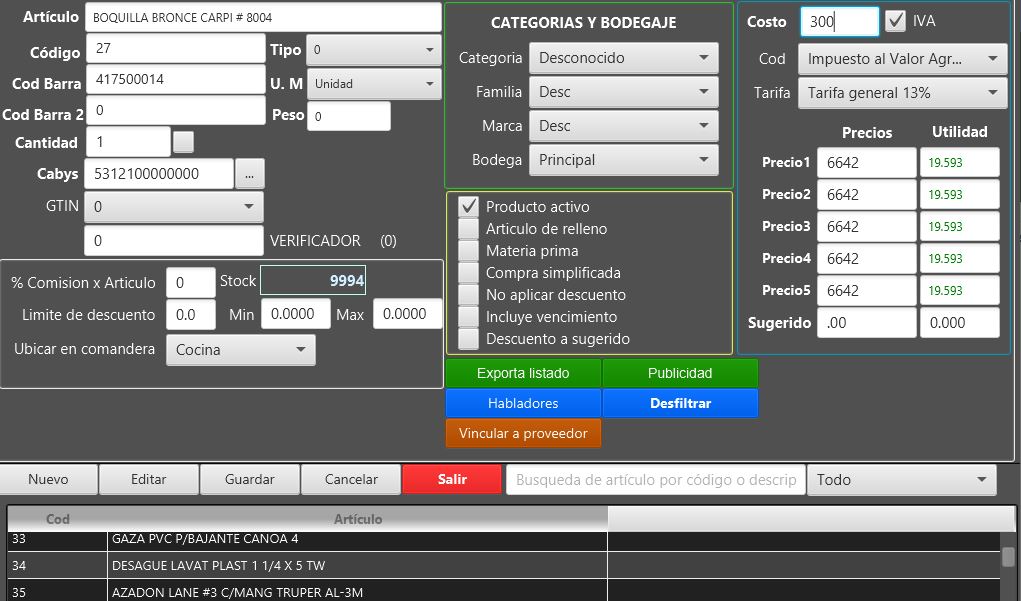Check No aplicar descuento
Screen dimensions: 1021x601
(x=468, y=295)
